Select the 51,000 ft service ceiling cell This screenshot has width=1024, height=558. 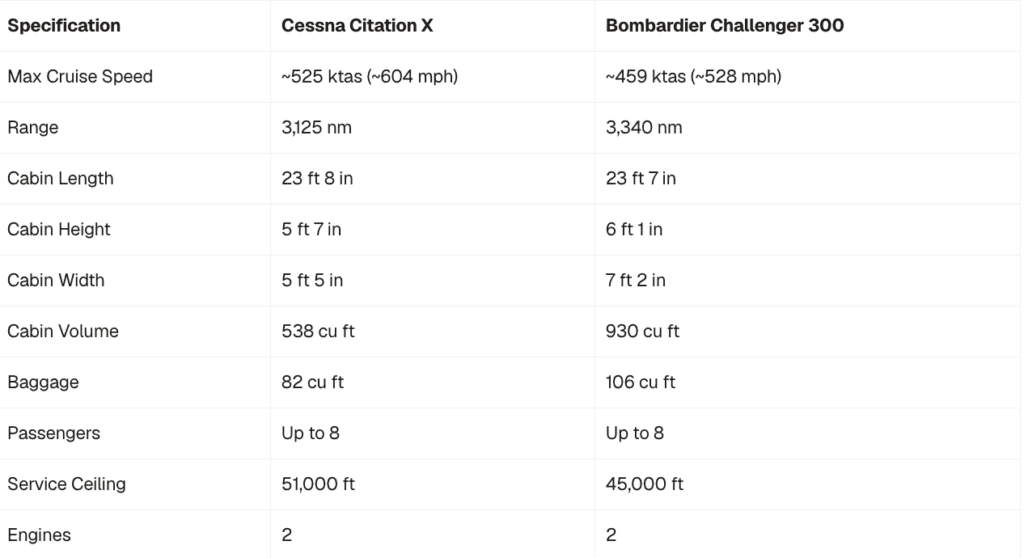point(318,484)
